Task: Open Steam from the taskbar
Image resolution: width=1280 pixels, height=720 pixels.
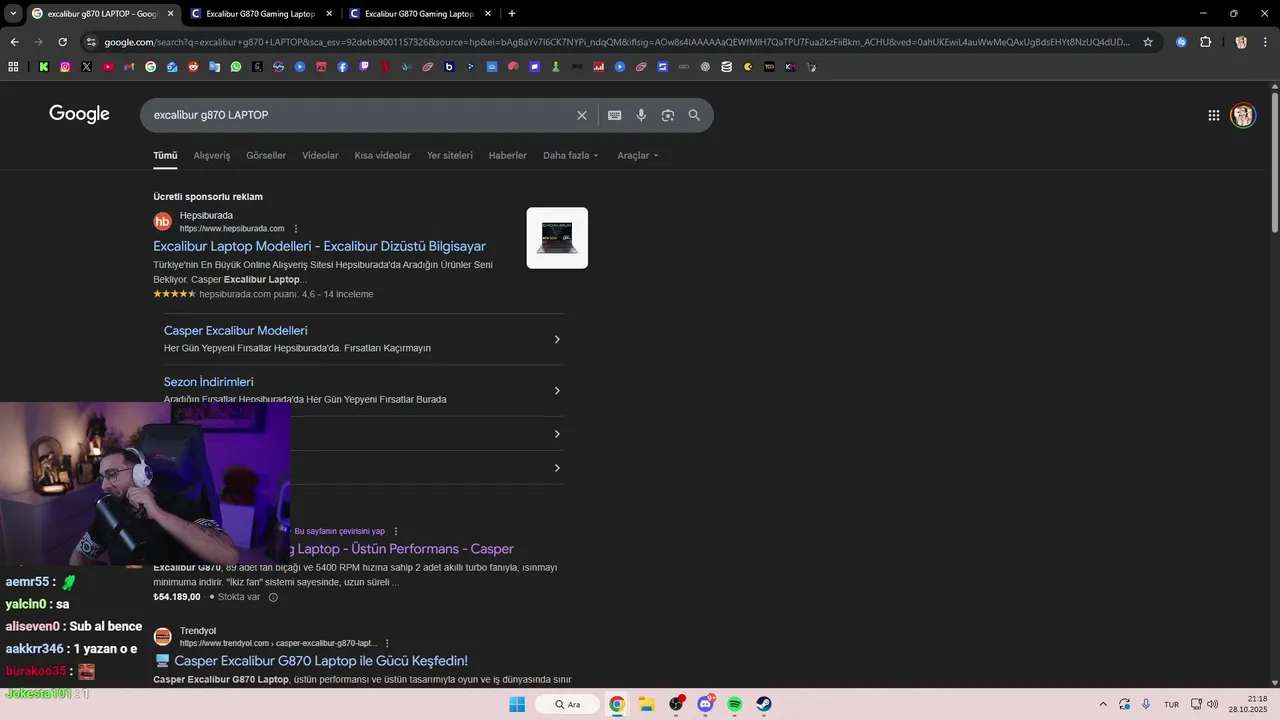Action: [763, 704]
